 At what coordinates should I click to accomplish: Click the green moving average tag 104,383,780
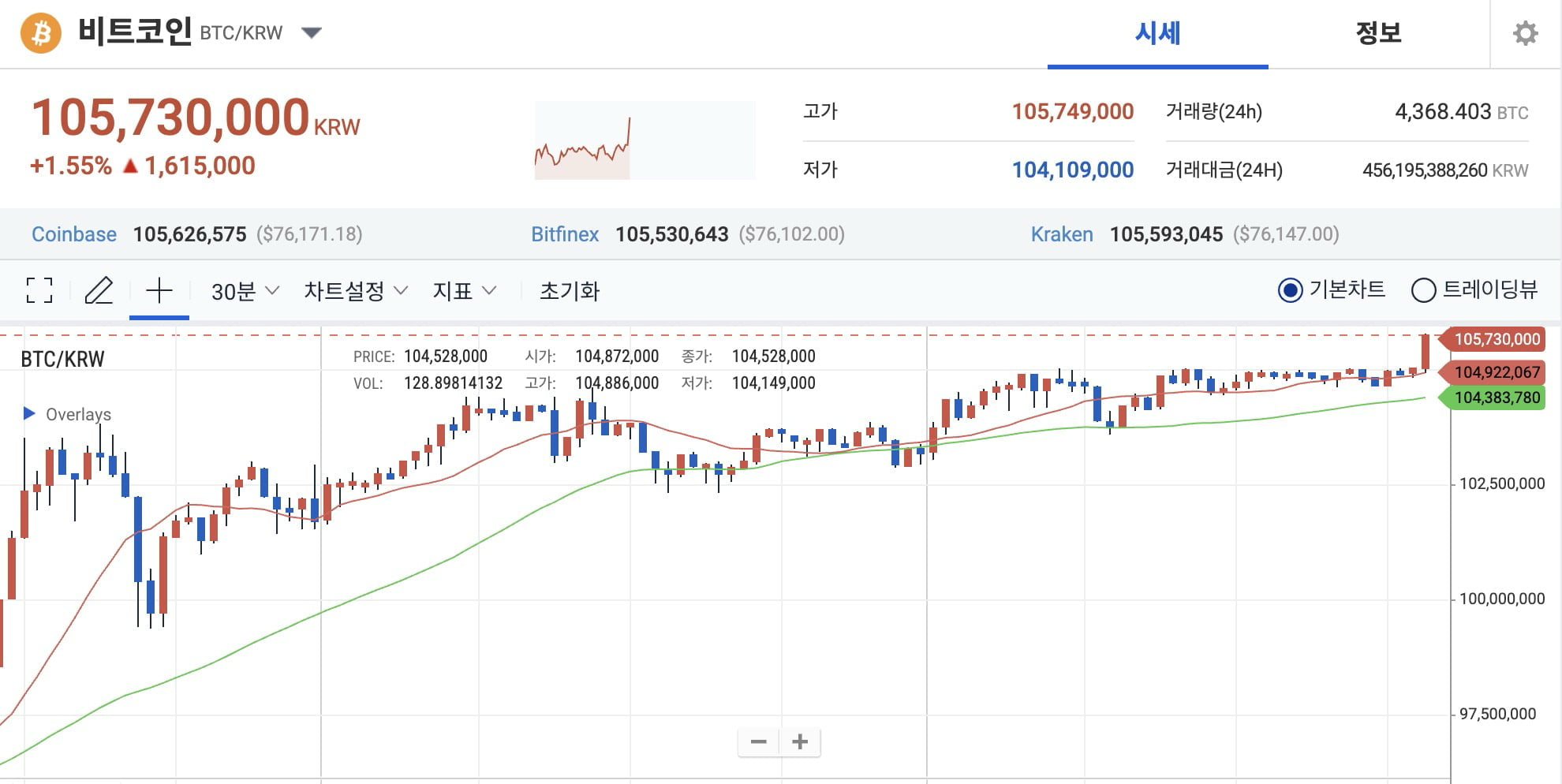(x=1491, y=398)
